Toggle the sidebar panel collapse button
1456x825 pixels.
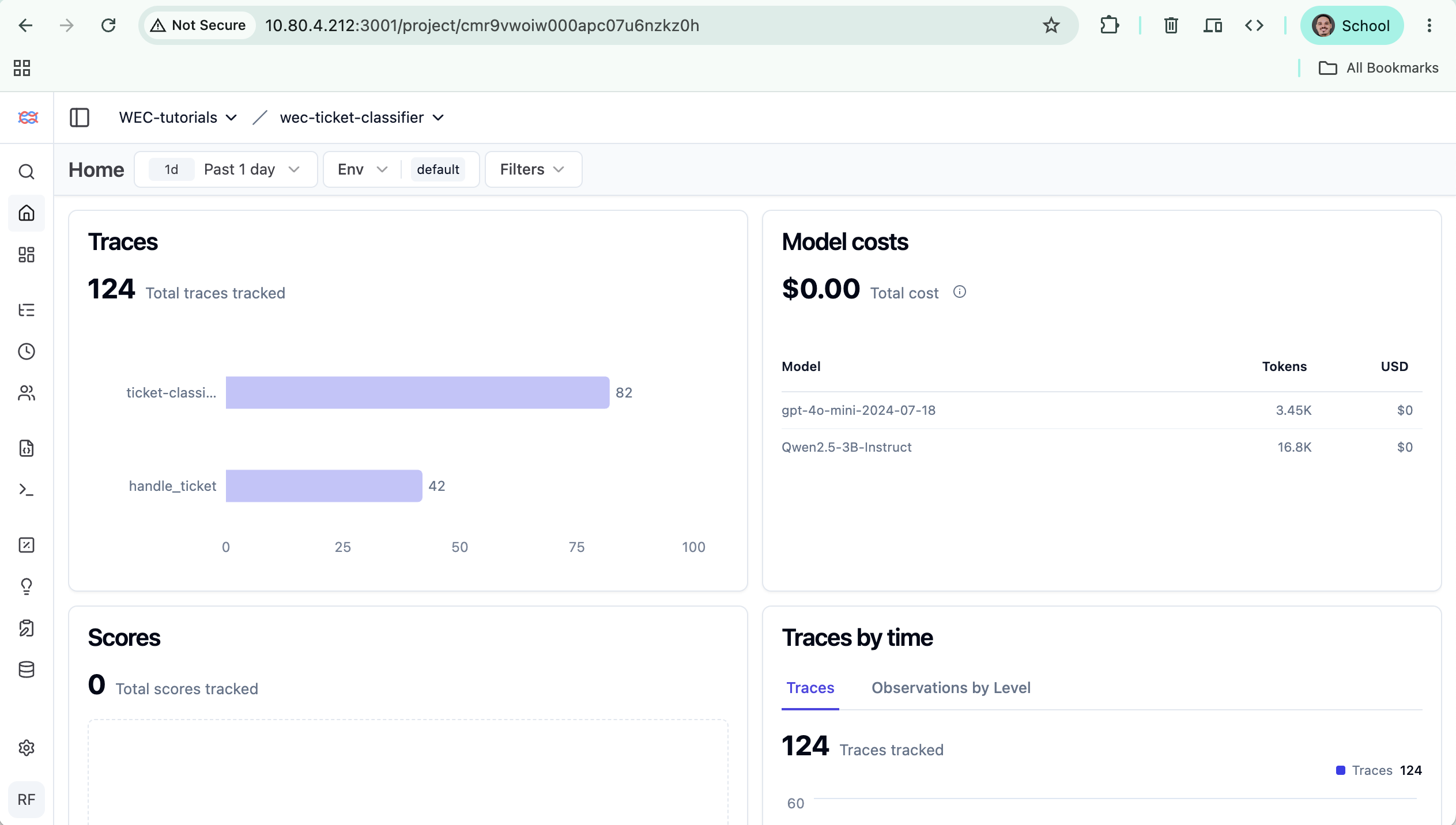coord(80,118)
